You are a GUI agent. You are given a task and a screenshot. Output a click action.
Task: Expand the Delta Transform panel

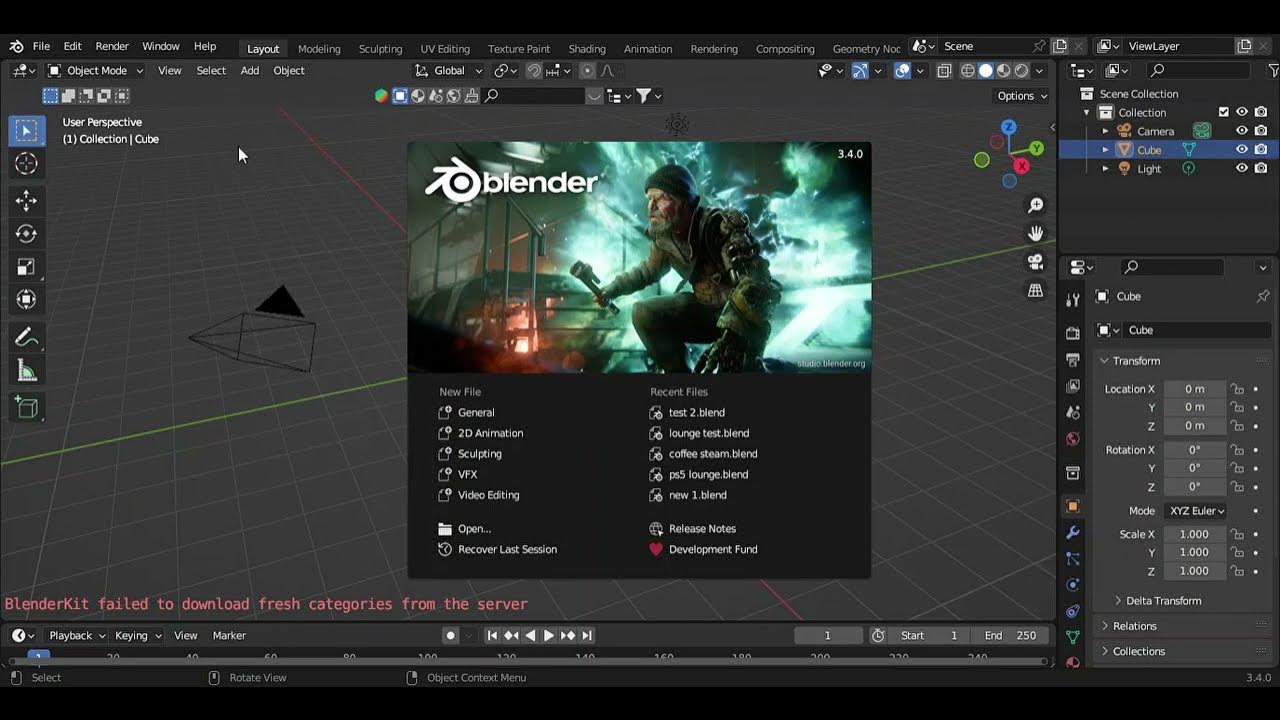click(x=1163, y=601)
